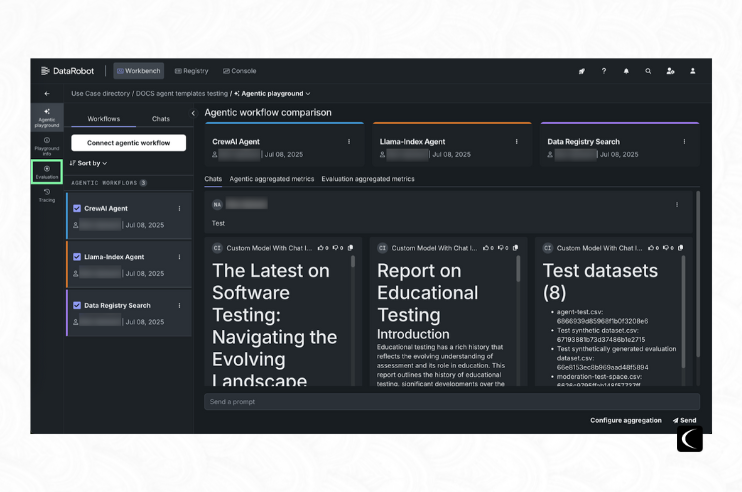Click the DataRobot logo
The image size is (742, 492).
coord(67,71)
